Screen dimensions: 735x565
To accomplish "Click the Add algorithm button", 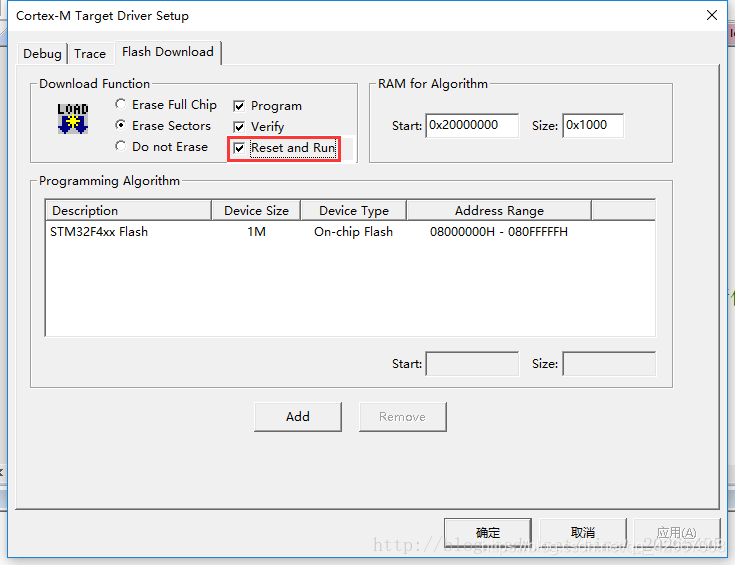I will click(x=298, y=416).
